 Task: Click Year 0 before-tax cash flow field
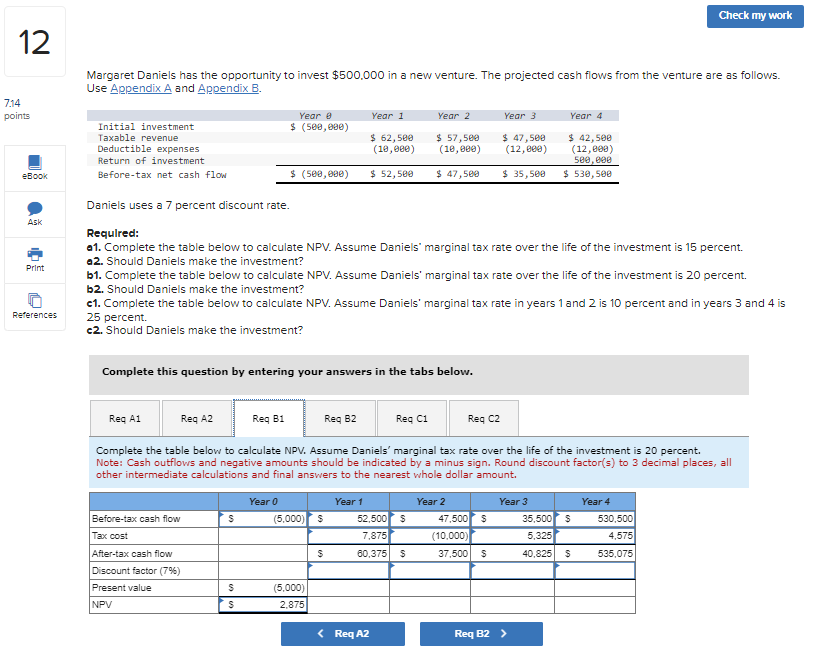coord(263,519)
